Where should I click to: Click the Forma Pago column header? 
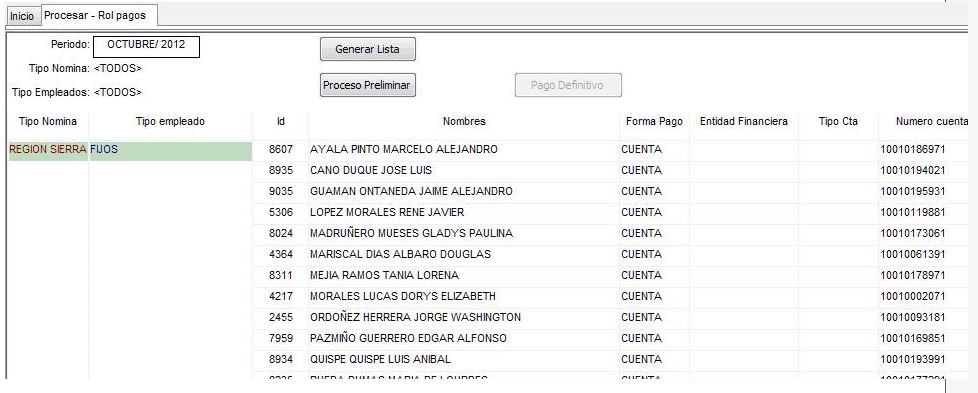click(x=654, y=122)
